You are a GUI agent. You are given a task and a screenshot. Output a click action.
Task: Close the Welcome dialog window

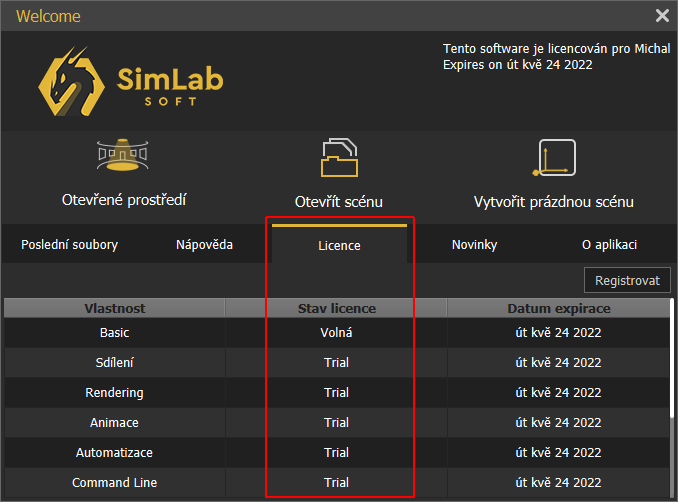(x=661, y=16)
